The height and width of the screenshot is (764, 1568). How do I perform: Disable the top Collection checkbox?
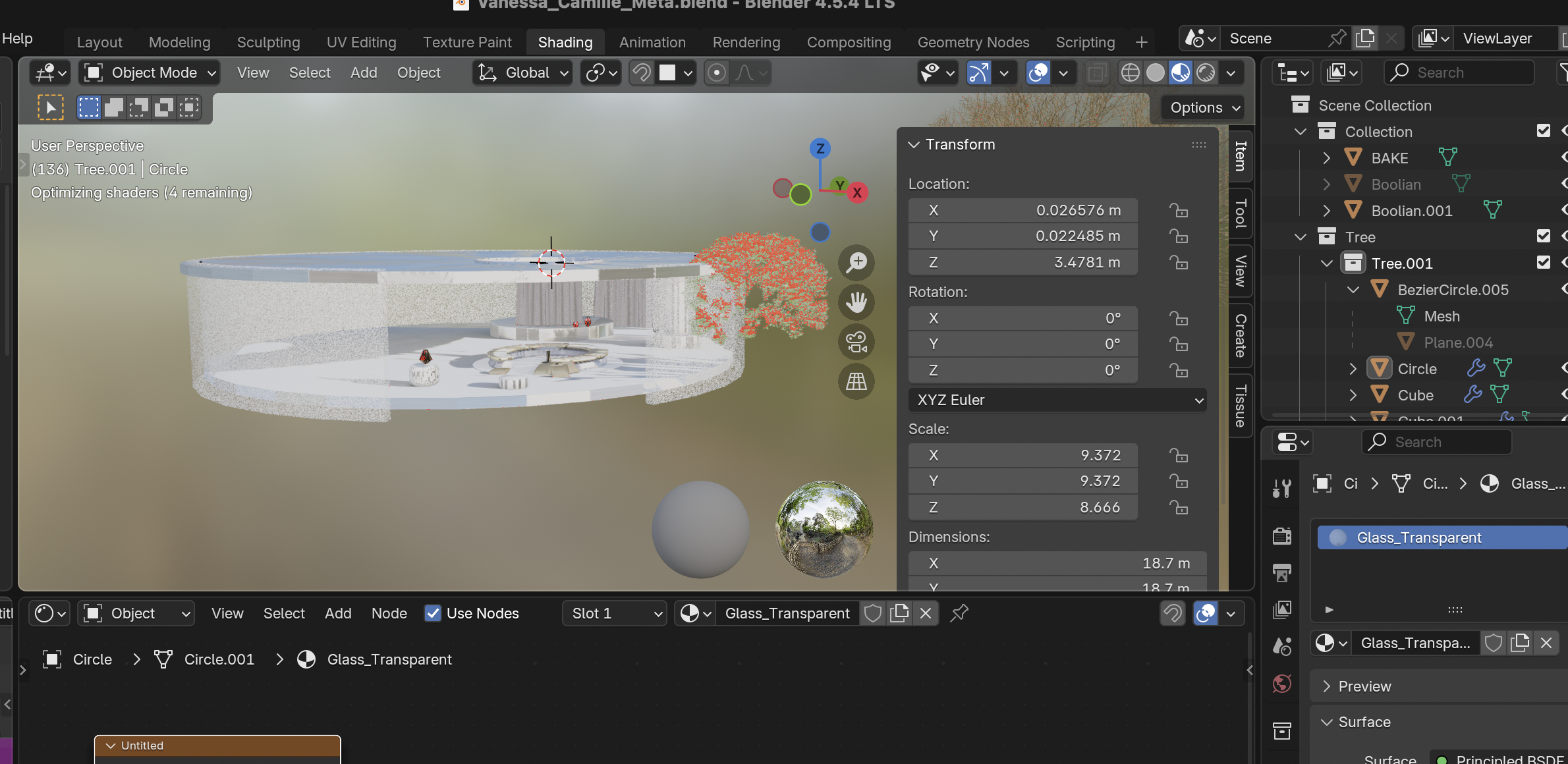pos(1543,131)
